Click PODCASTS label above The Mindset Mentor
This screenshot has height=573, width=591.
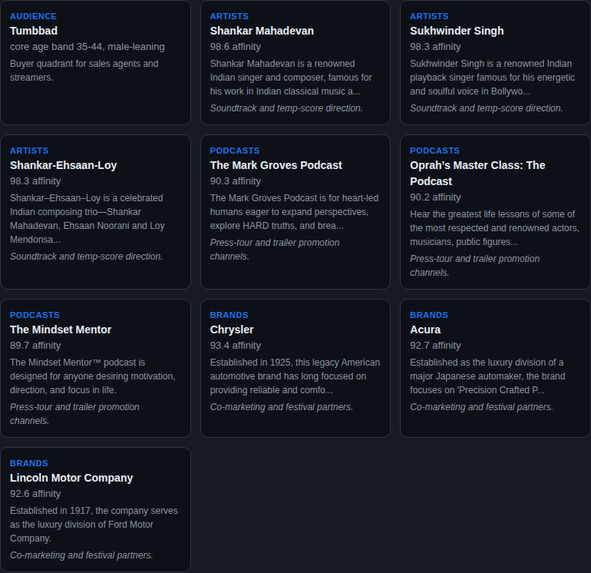pyautogui.click(x=34, y=315)
